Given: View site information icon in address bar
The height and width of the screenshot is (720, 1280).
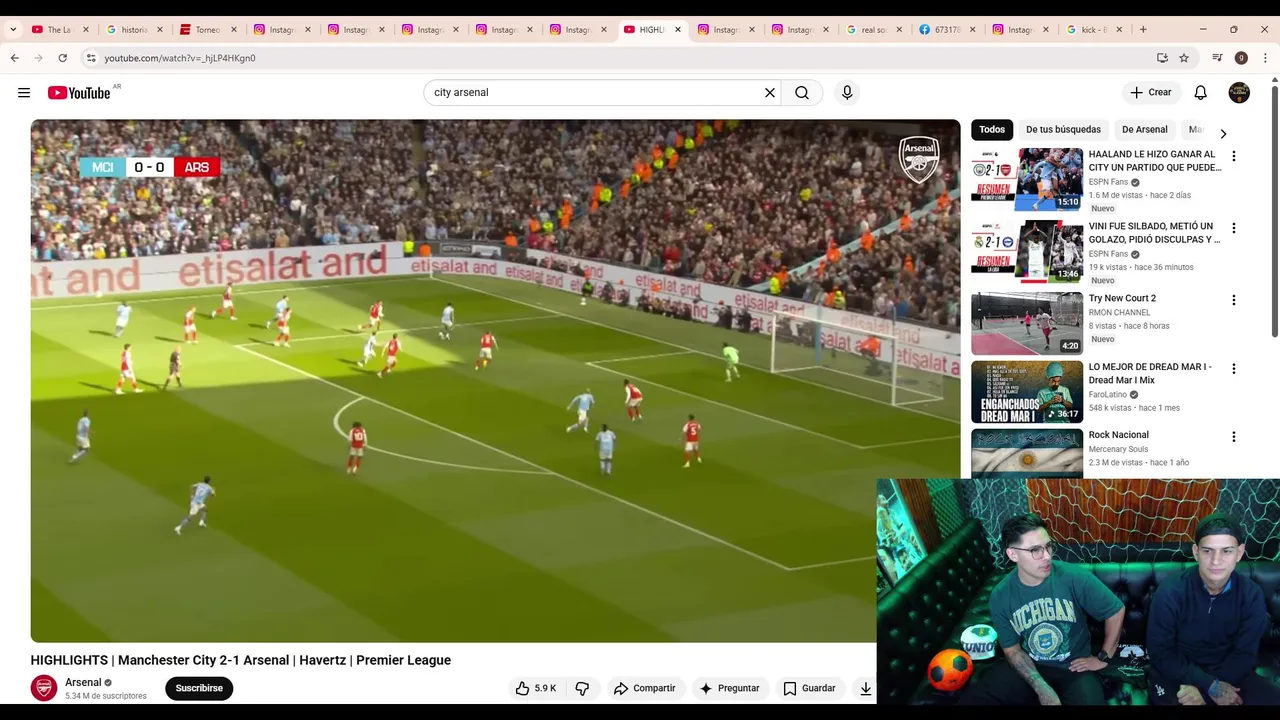Looking at the screenshot, I should pos(90,58).
